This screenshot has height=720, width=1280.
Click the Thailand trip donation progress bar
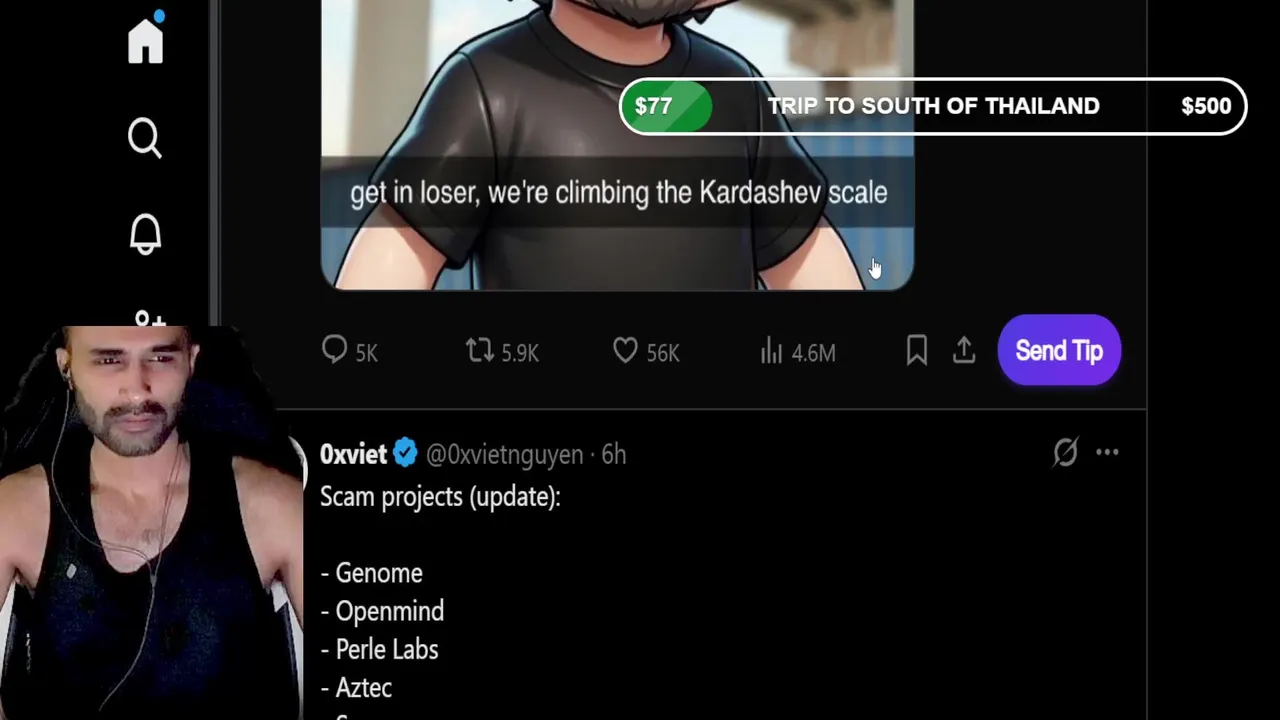point(932,106)
